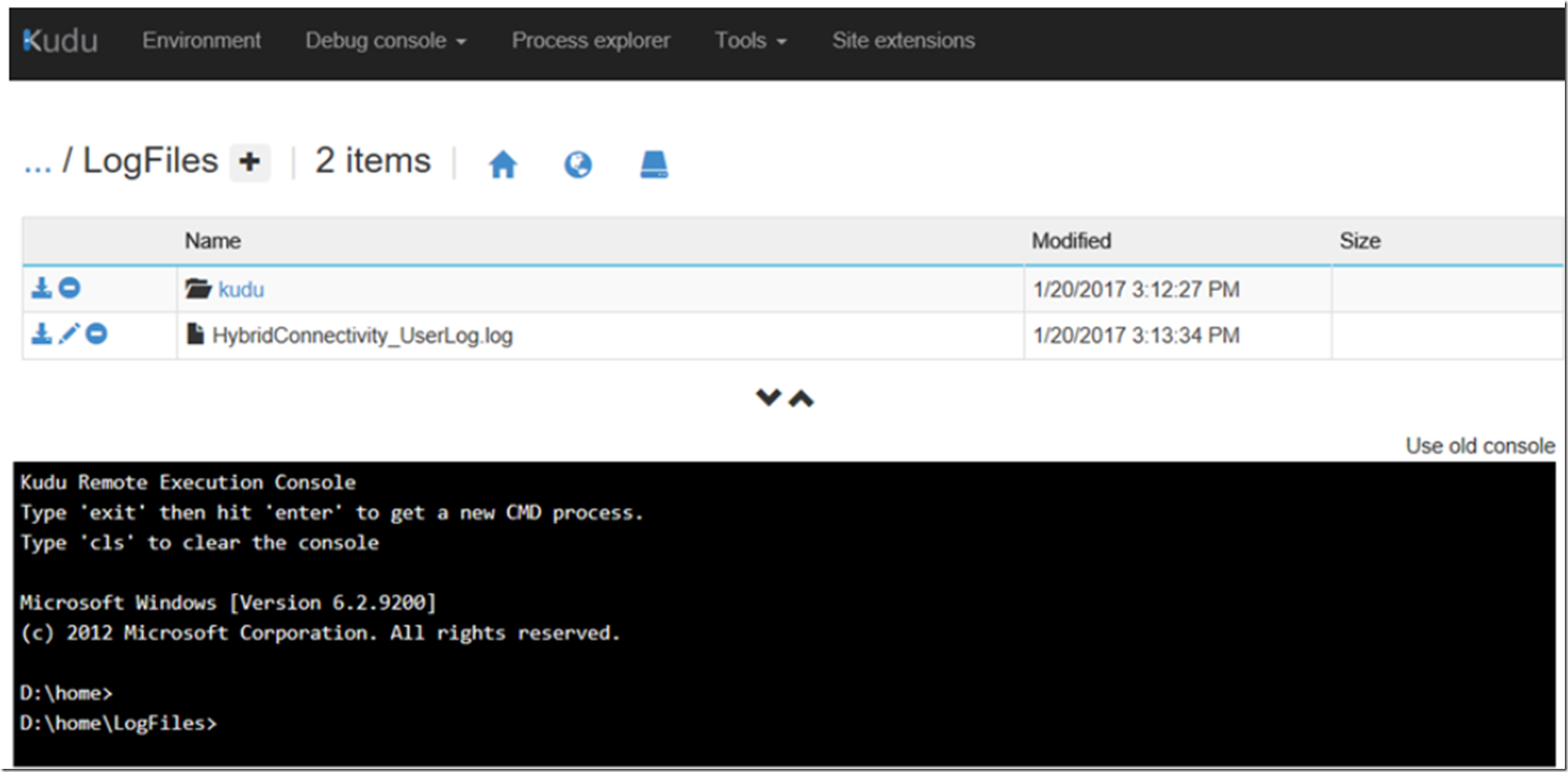Screen dimensions: 1568x772
Task: Expand the Tools dropdown menu
Action: [x=750, y=40]
